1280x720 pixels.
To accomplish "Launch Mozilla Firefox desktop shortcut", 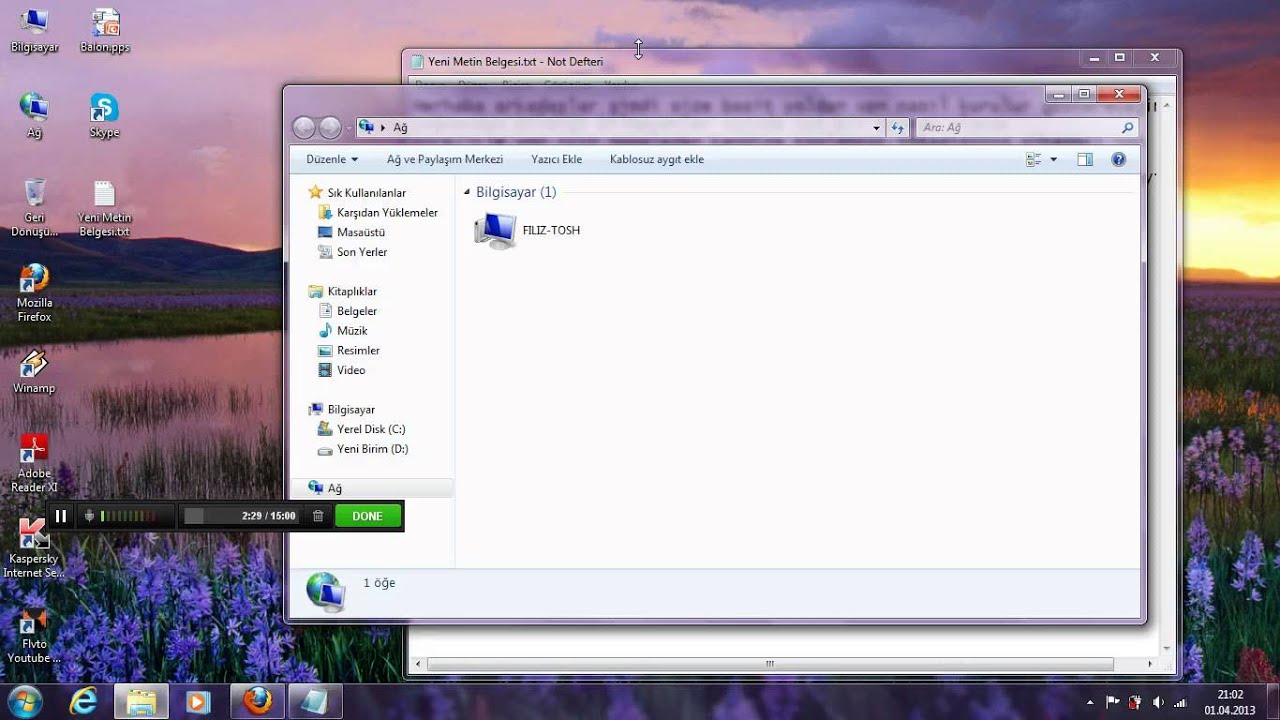I will tap(34, 292).
